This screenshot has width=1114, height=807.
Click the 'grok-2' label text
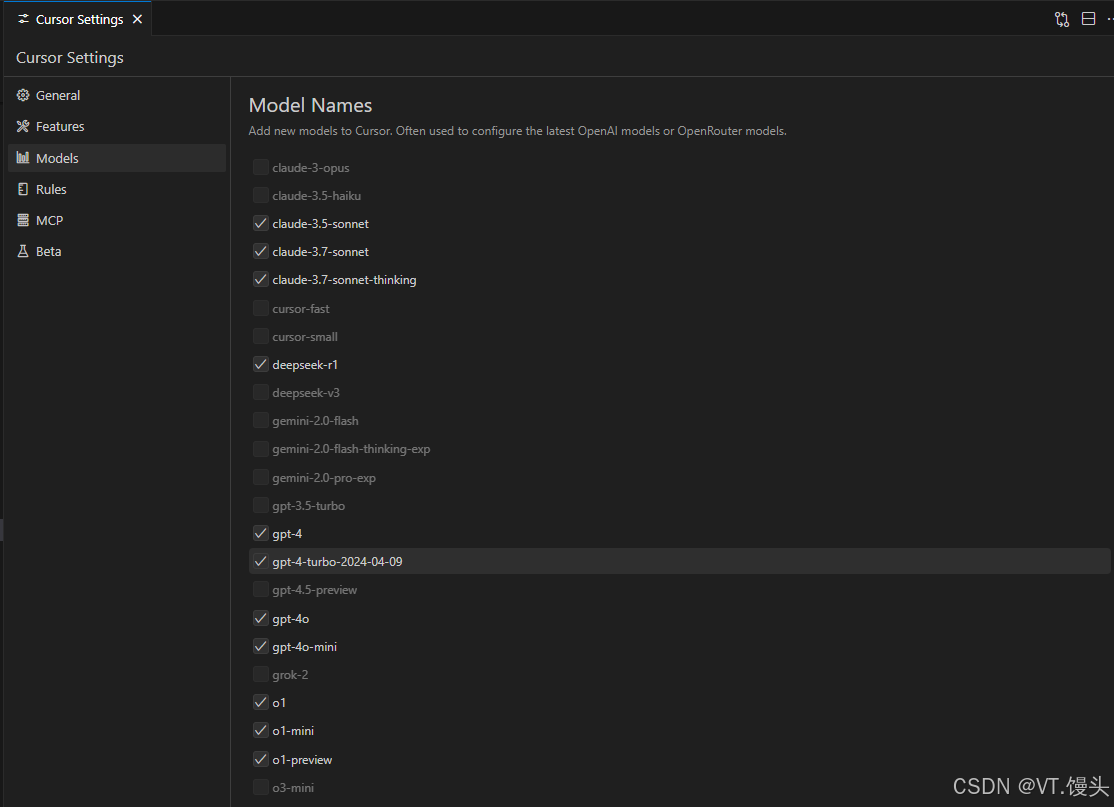(x=290, y=675)
